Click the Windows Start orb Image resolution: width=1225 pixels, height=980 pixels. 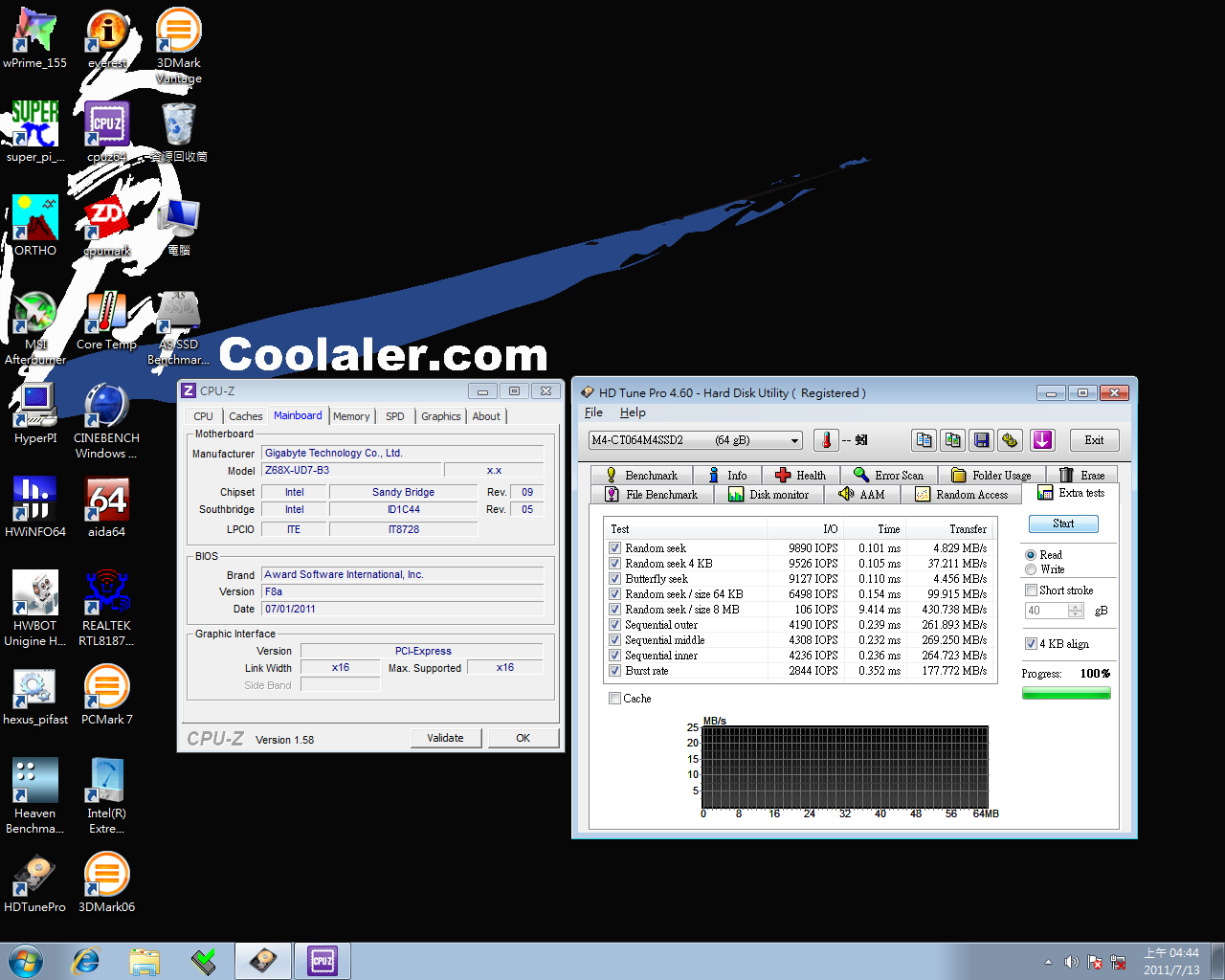(x=26, y=961)
